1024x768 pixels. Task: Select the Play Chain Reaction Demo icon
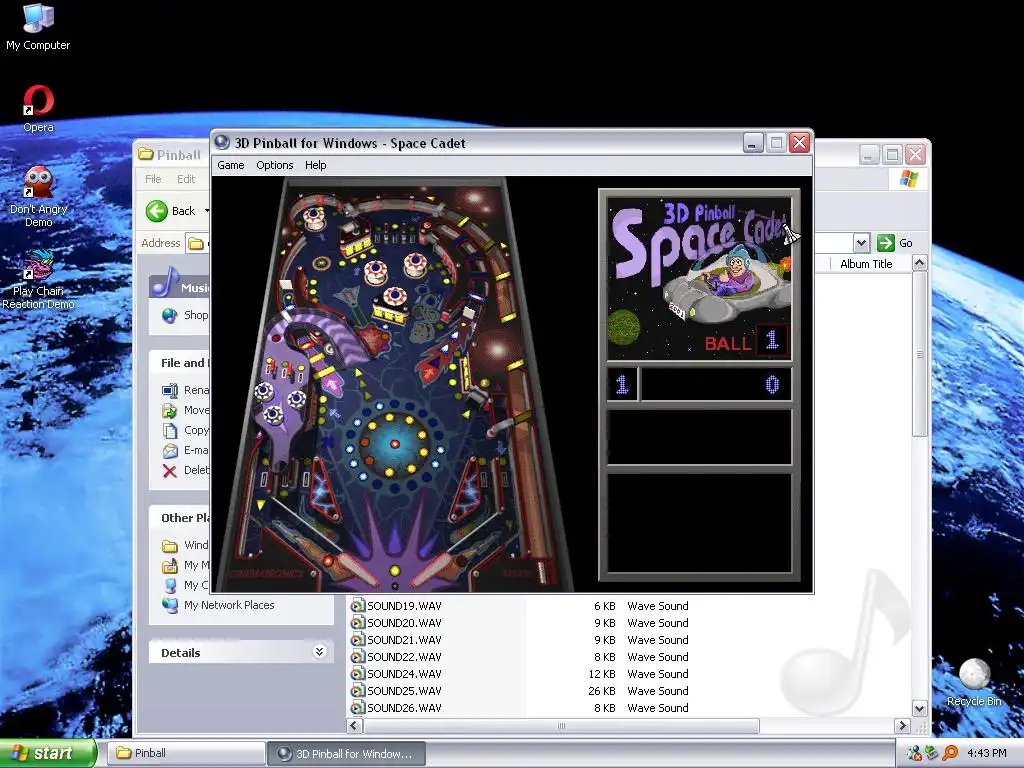[x=38, y=279]
